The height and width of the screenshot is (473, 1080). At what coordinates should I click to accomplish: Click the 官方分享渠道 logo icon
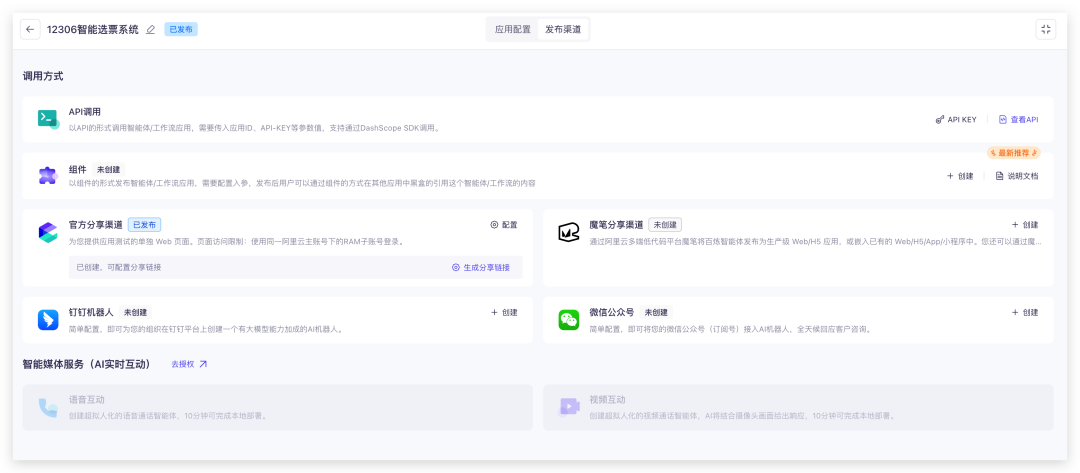[48, 233]
